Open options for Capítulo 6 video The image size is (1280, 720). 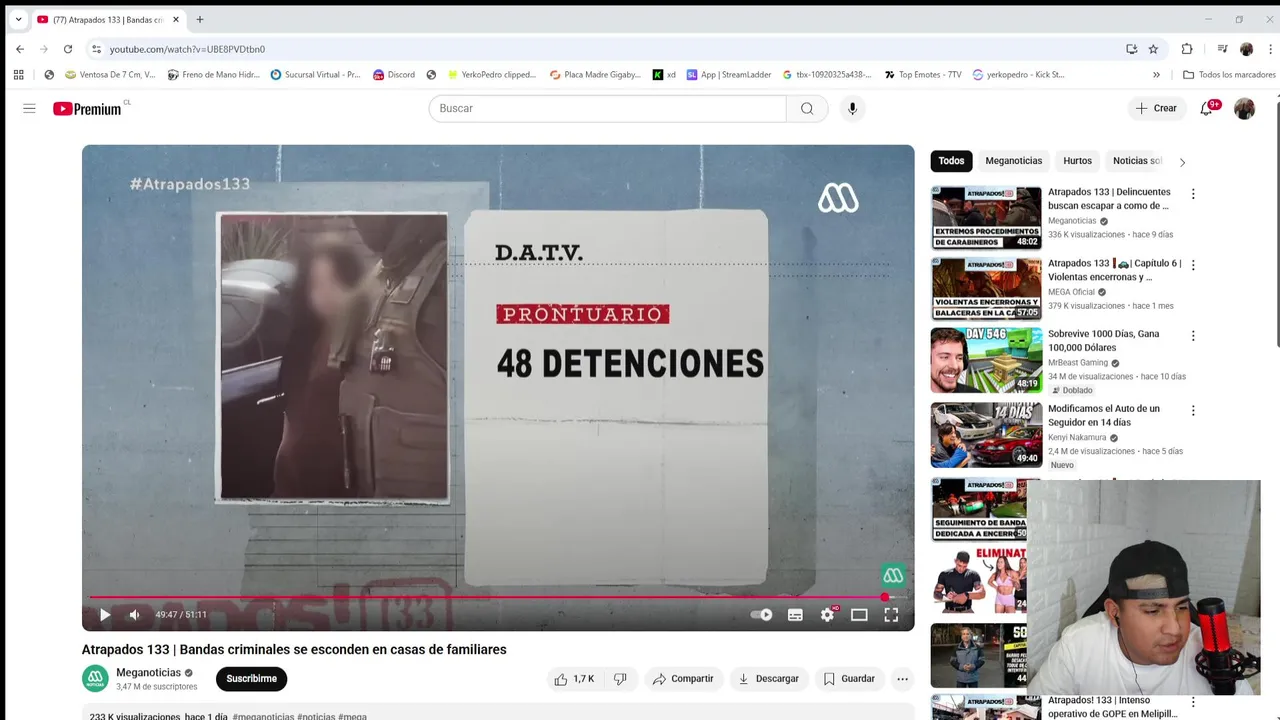[1192, 265]
